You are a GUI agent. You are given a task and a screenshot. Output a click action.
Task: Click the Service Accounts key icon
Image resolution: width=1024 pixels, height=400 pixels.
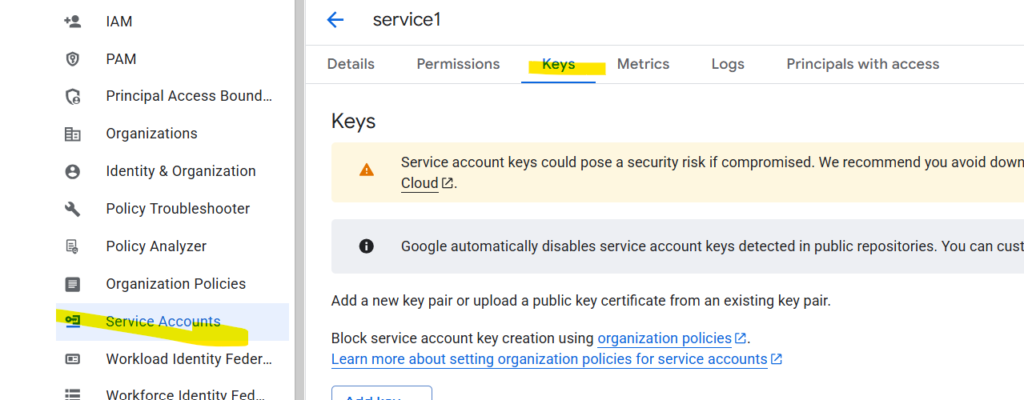tap(72, 321)
